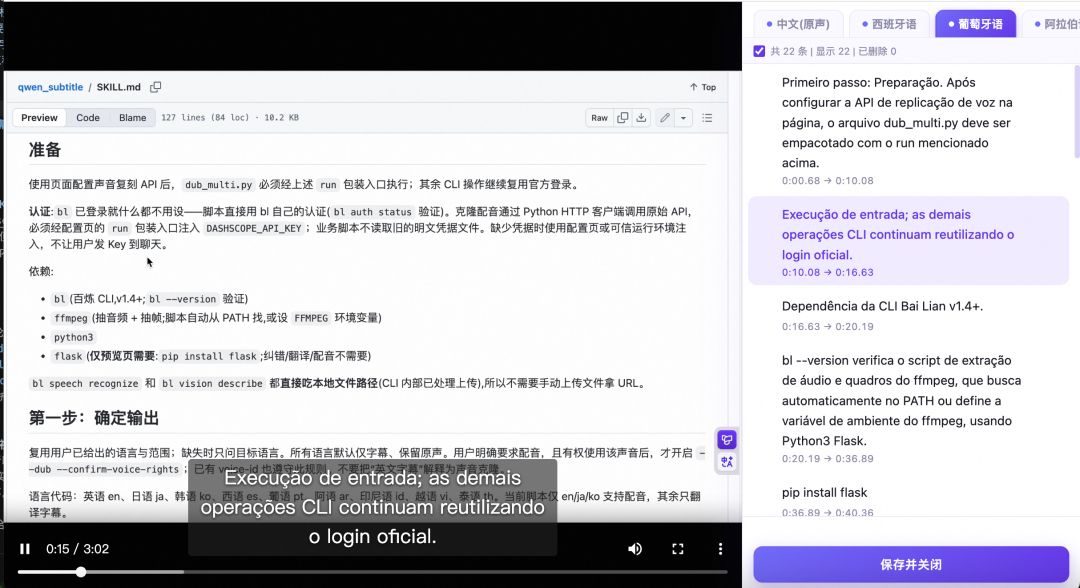Jump to Top of file
The width and height of the screenshot is (1080, 588).
point(703,87)
